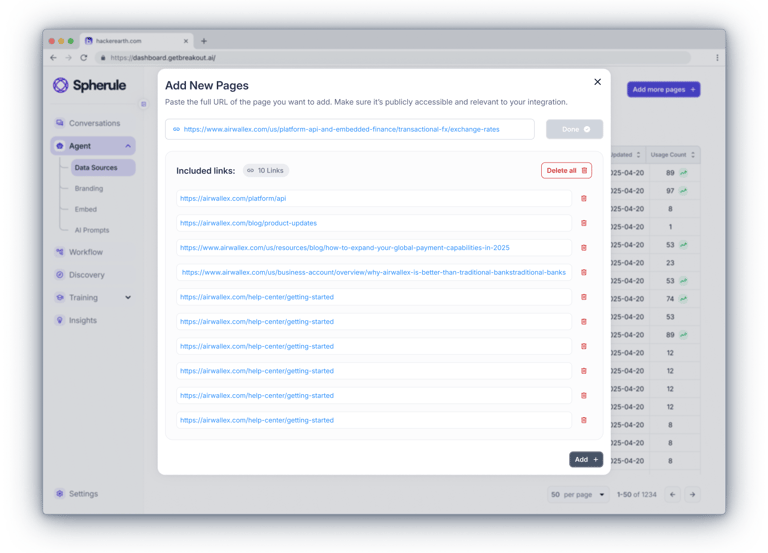Open Workflow in the sidebar
768x553 pixels.
pyautogui.click(x=86, y=252)
